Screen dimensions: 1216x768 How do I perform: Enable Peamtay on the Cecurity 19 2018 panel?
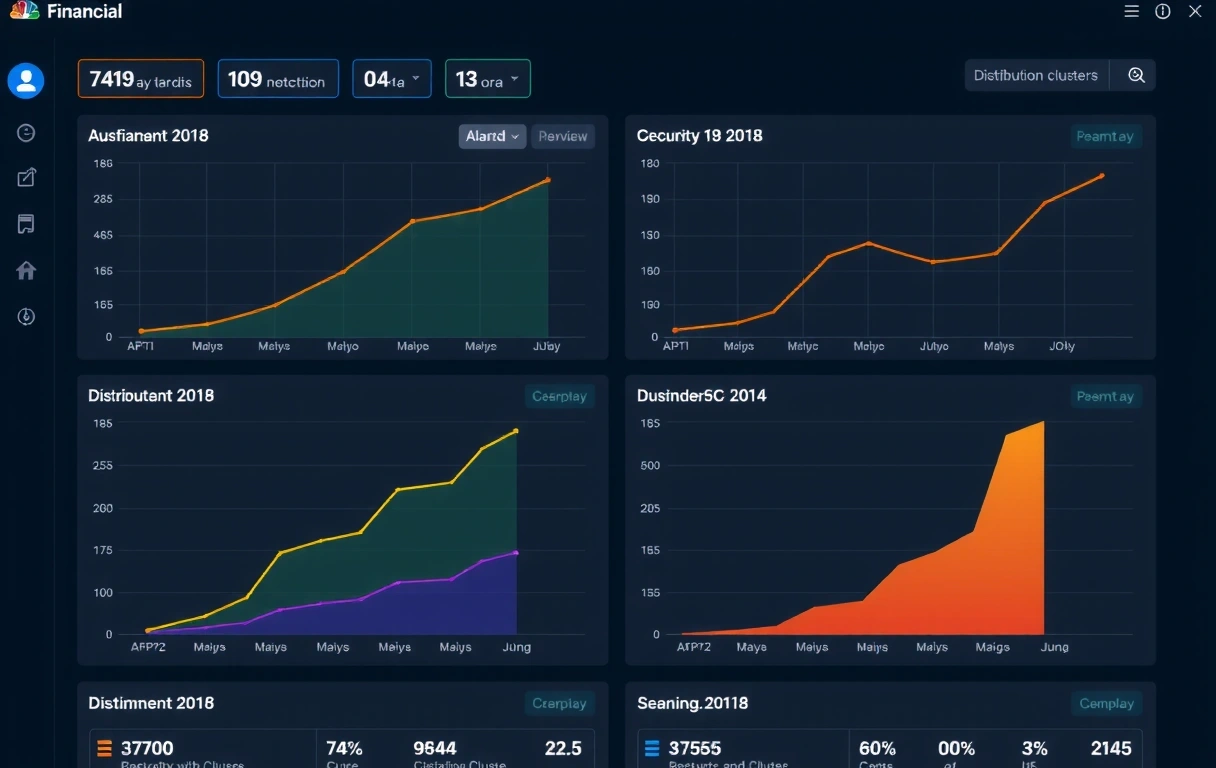pyautogui.click(x=1105, y=136)
